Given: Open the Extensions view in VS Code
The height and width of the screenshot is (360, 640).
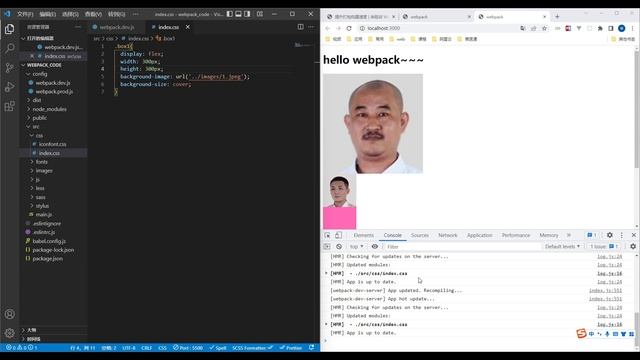Looking at the screenshot, I should pos(9,107).
